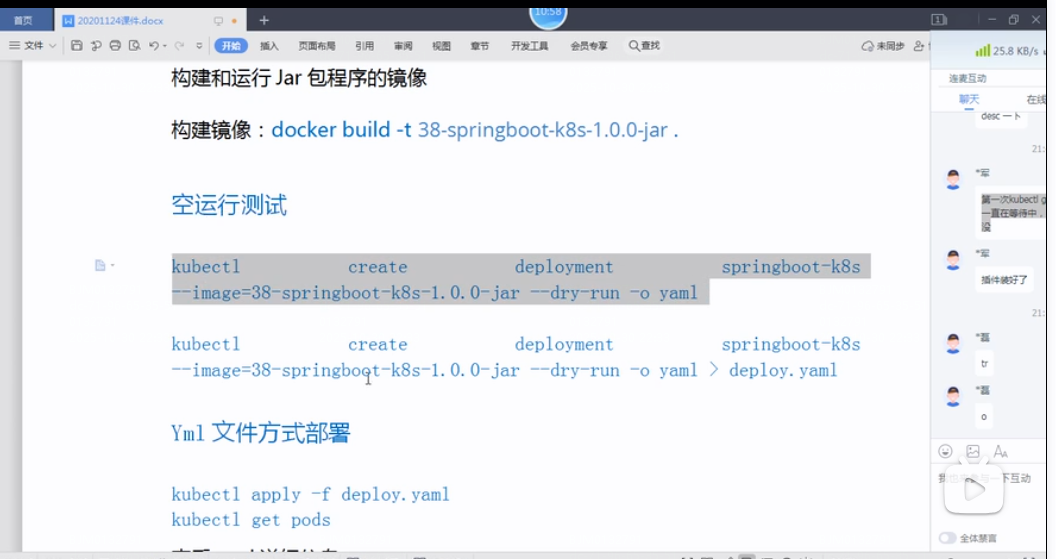Screen dimensions: 1056x559
Task: Click the docker build command text
Action: (475, 129)
